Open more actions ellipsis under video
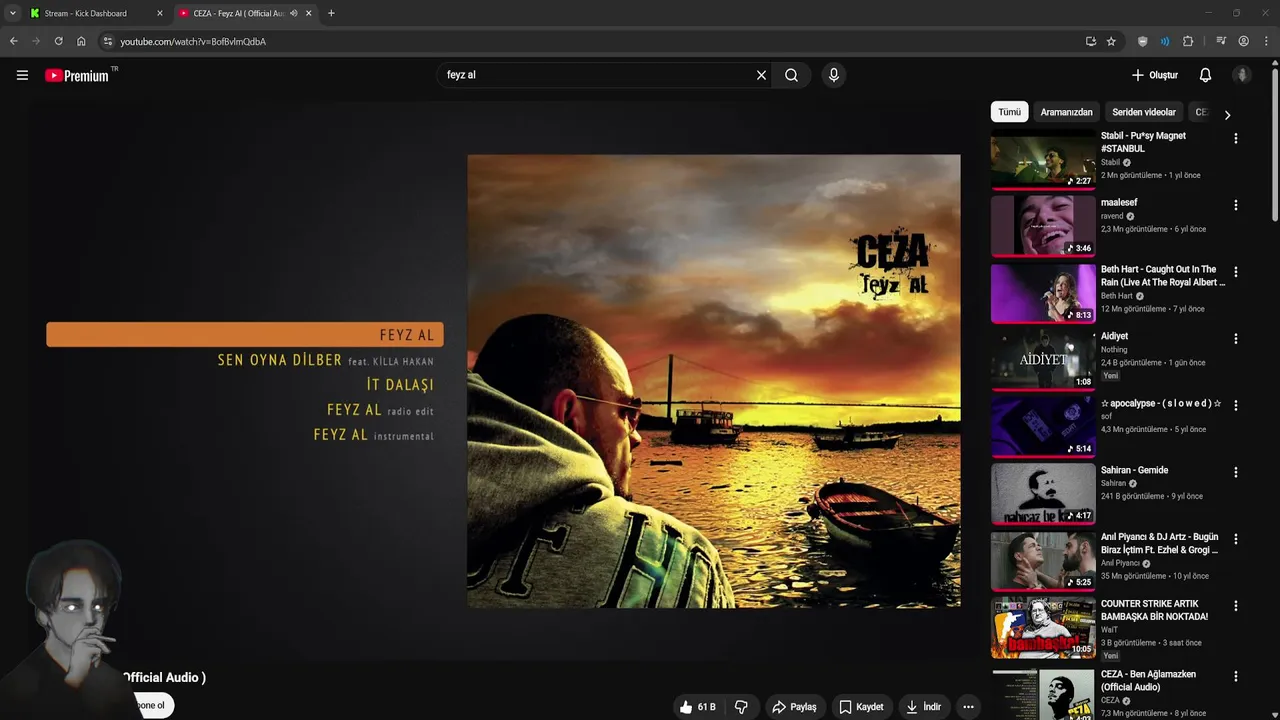1280x720 pixels. 968,707
